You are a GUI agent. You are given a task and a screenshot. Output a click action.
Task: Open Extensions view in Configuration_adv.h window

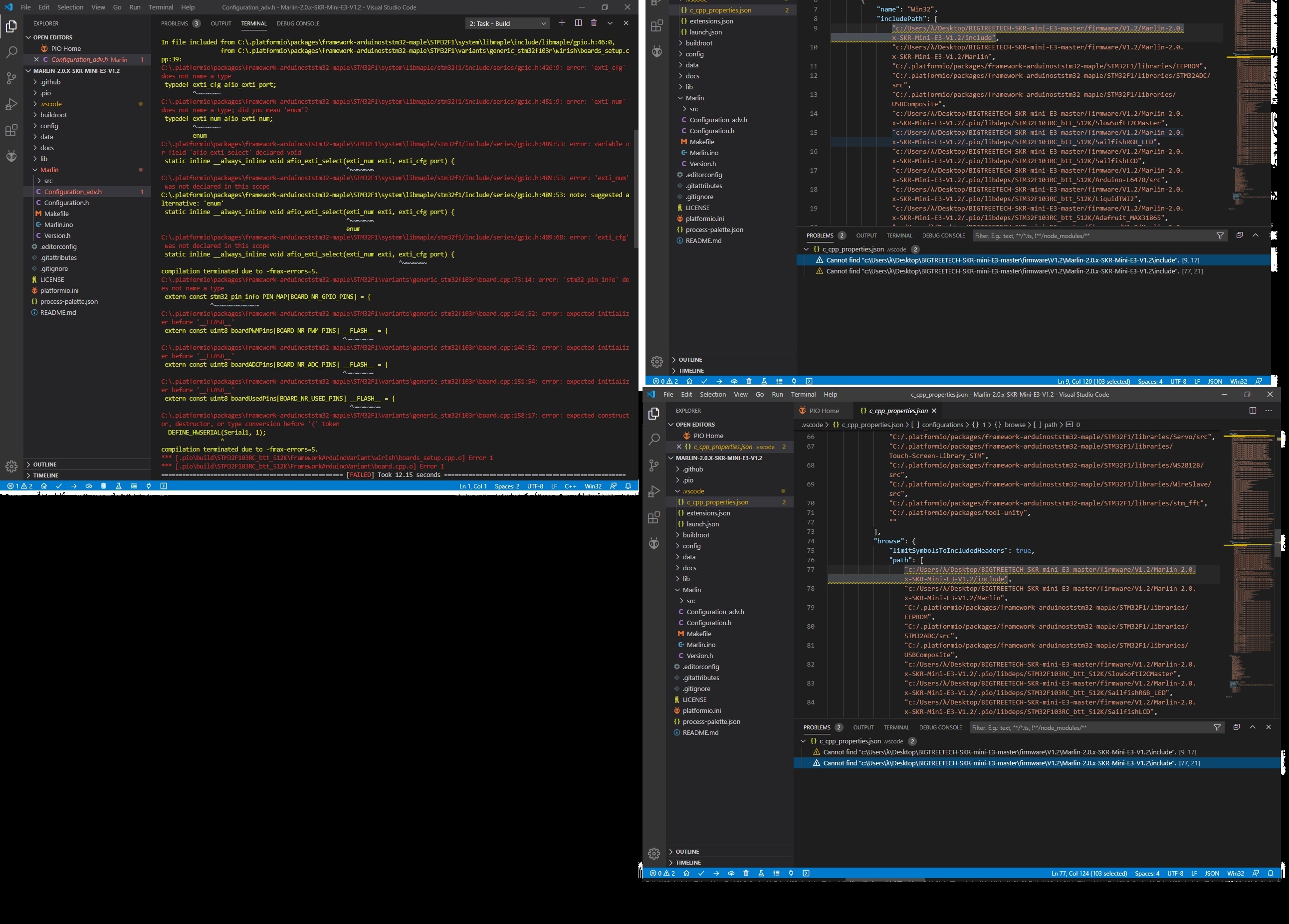tap(11, 131)
